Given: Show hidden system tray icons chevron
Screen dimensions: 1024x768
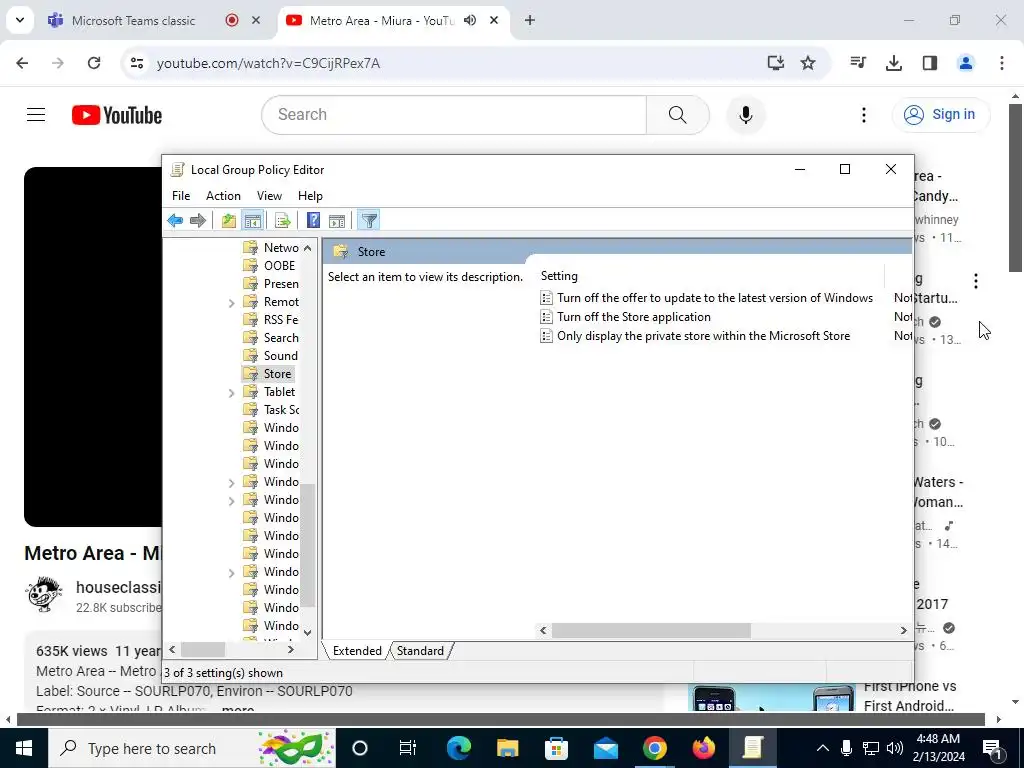Looking at the screenshot, I should [x=822, y=748].
